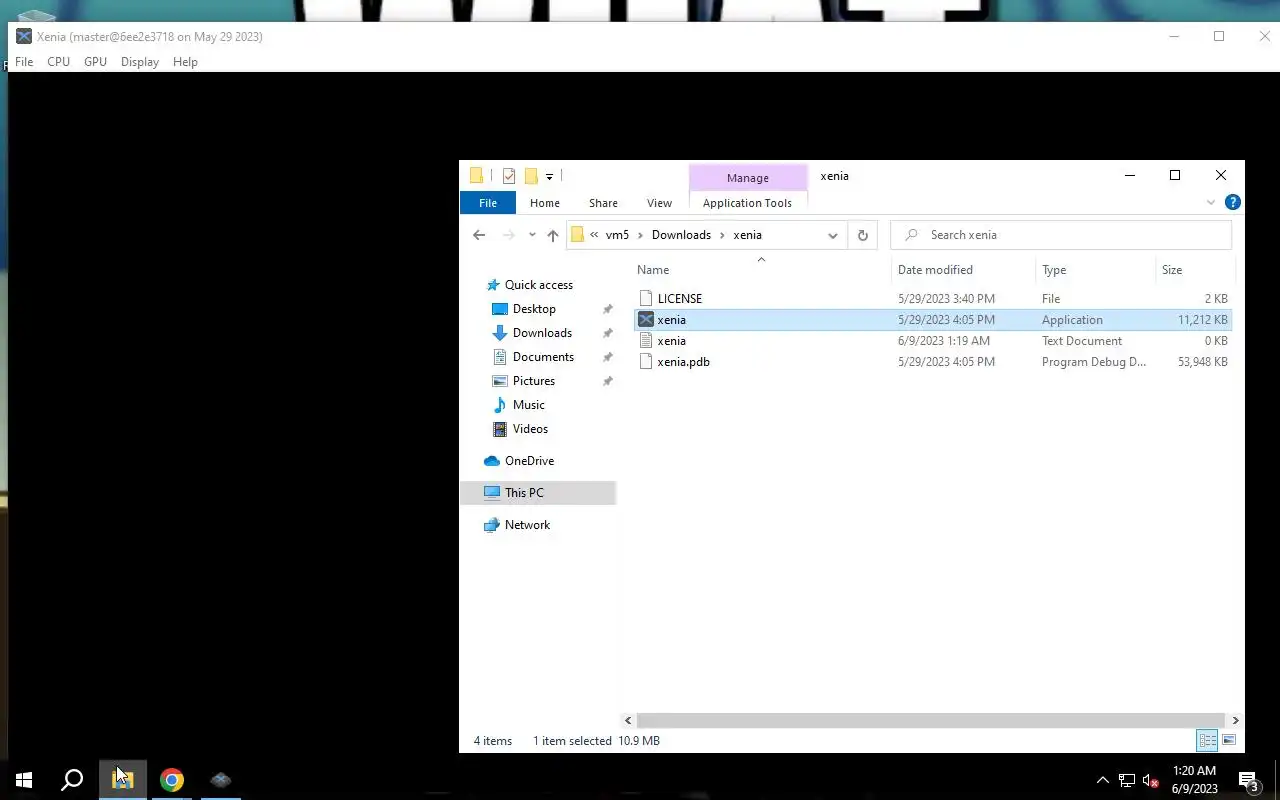Open the Help menu in Xenia

(x=185, y=61)
